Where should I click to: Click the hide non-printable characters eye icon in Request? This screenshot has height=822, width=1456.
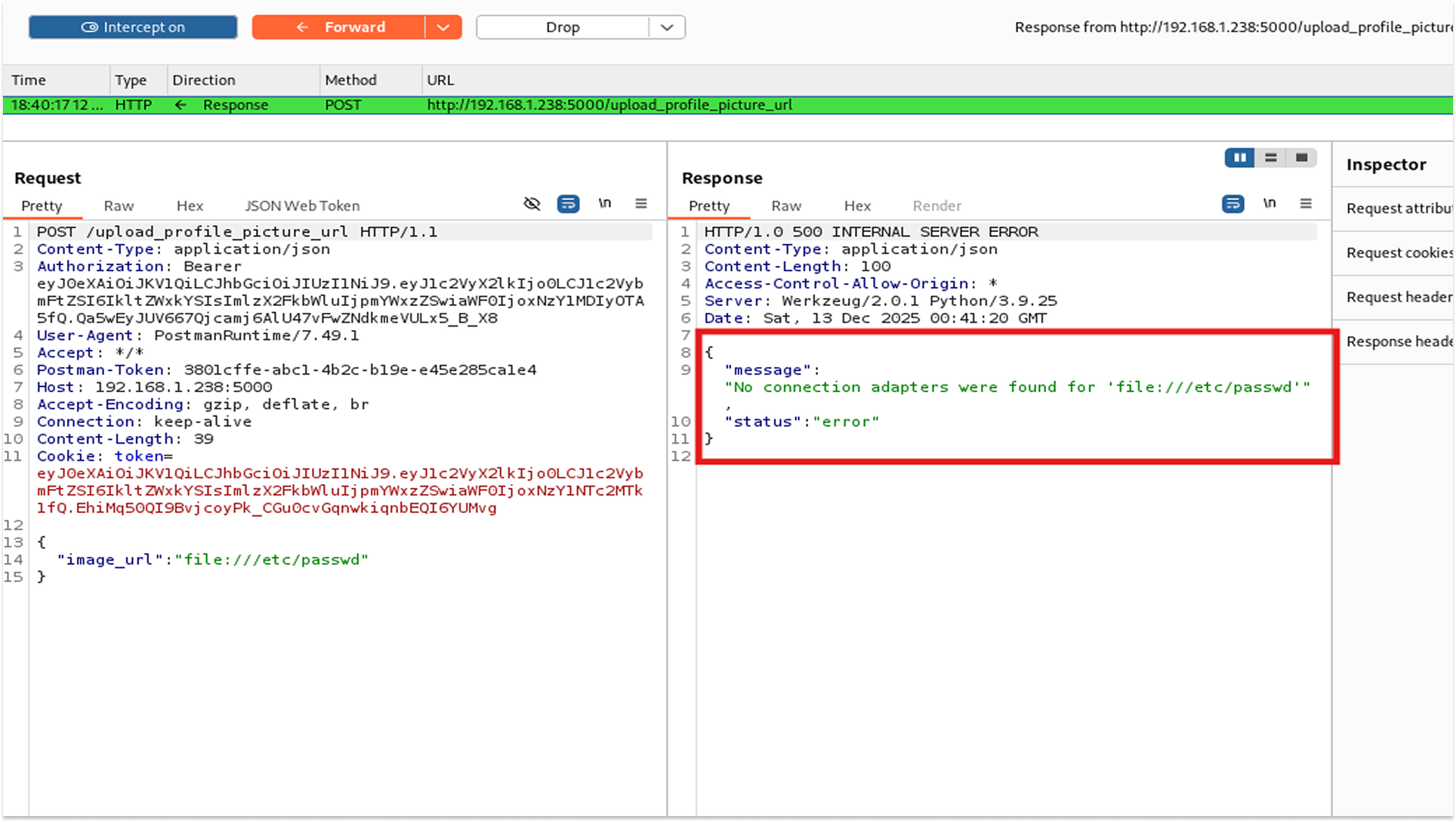(x=532, y=204)
